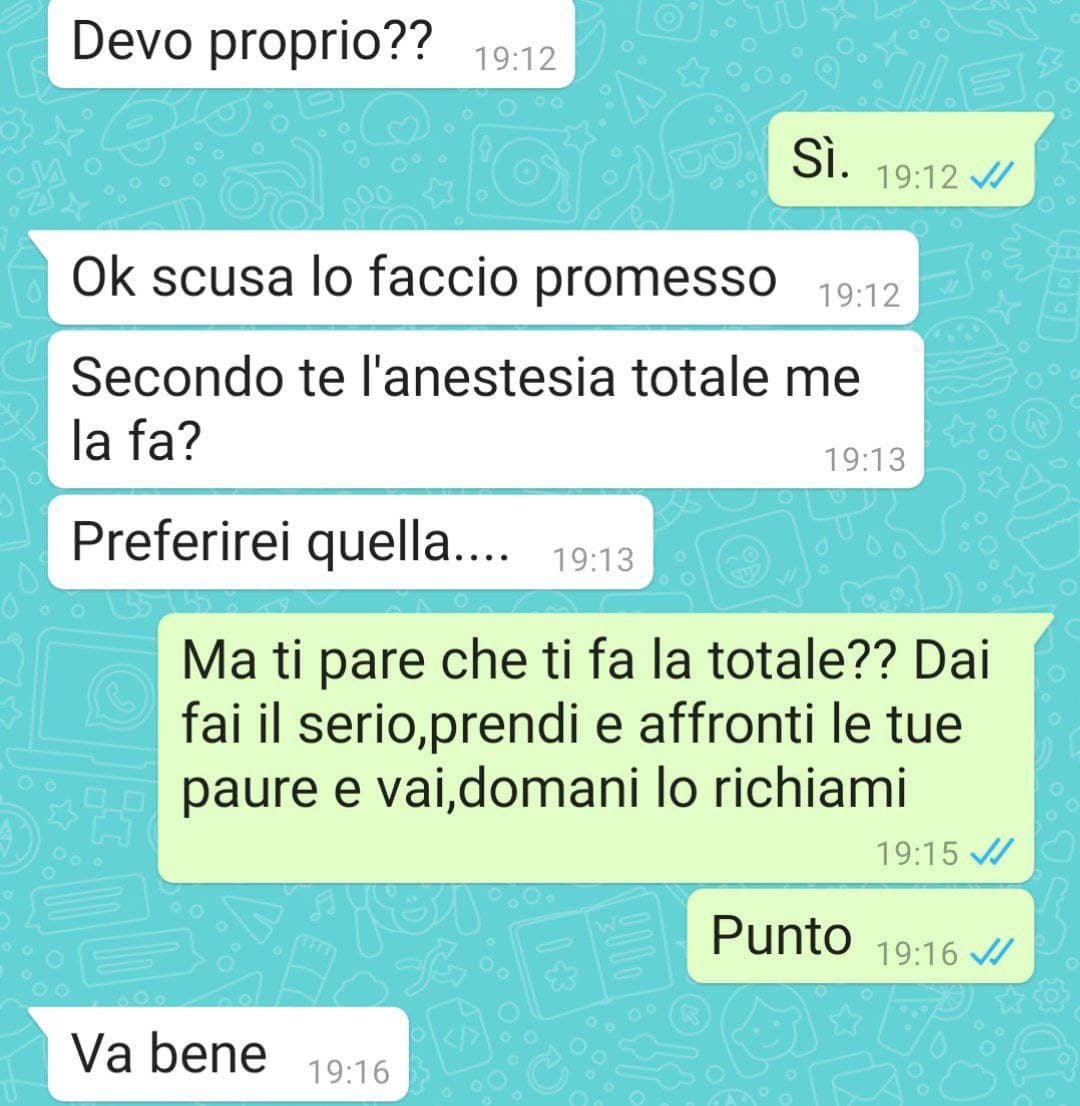This screenshot has width=1080, height=1106.
Task: Click the read receipt checkmarks beside 'Punto'
Action: click(992, 953)
